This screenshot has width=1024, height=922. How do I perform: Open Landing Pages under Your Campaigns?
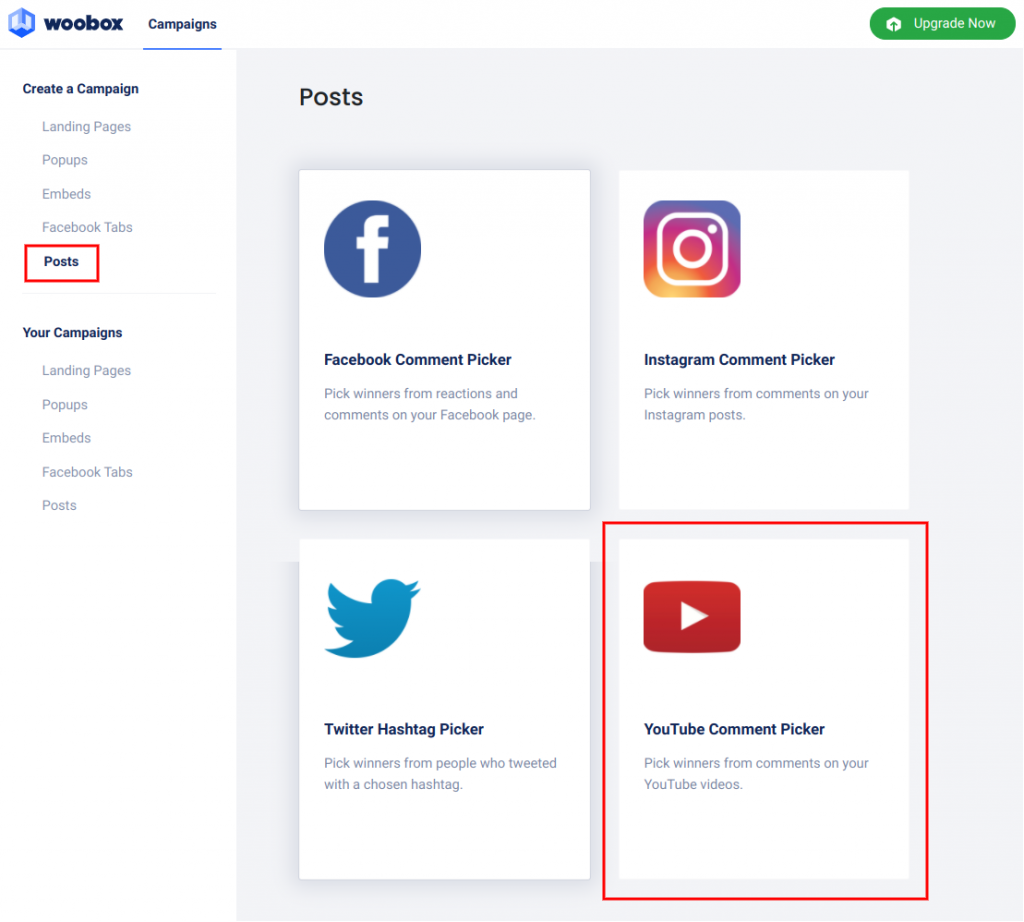click(x=86, y=371)
